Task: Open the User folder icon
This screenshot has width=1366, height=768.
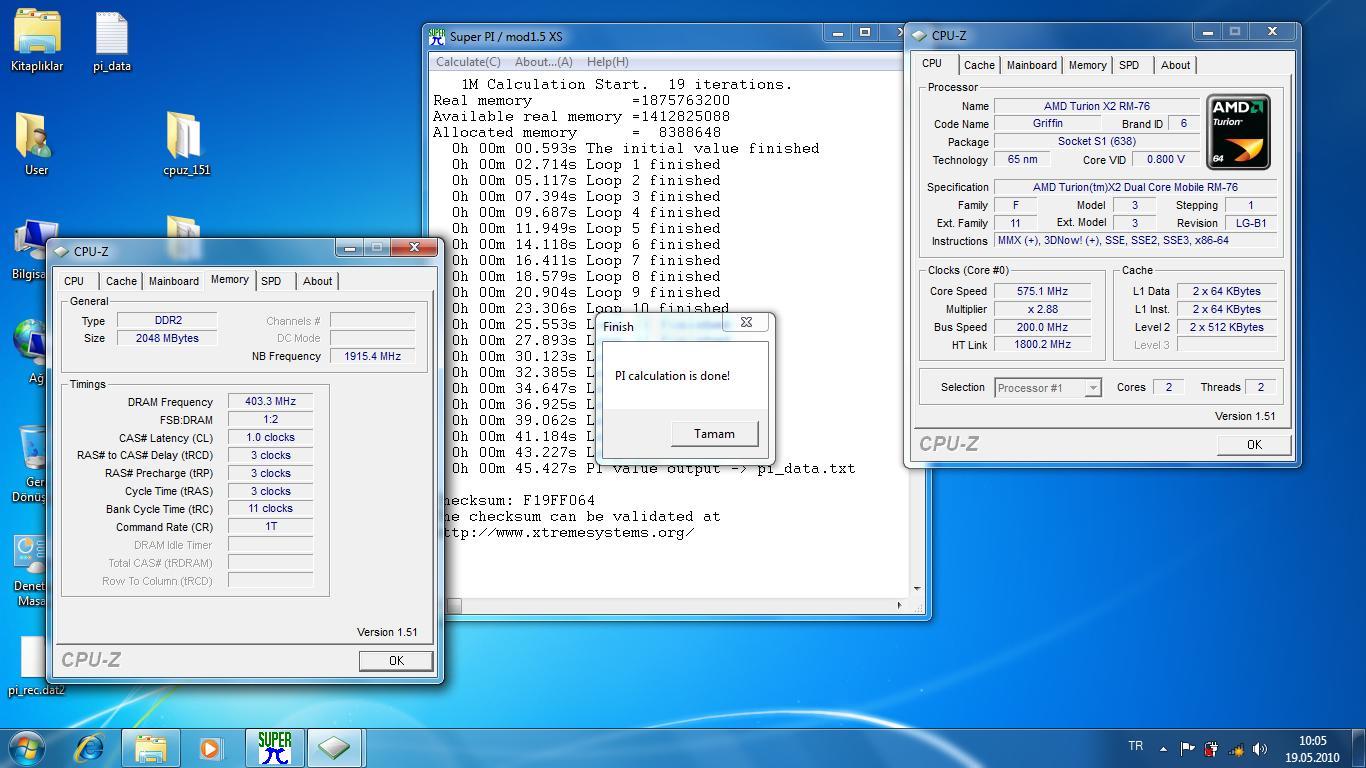Action: (37, 144)
